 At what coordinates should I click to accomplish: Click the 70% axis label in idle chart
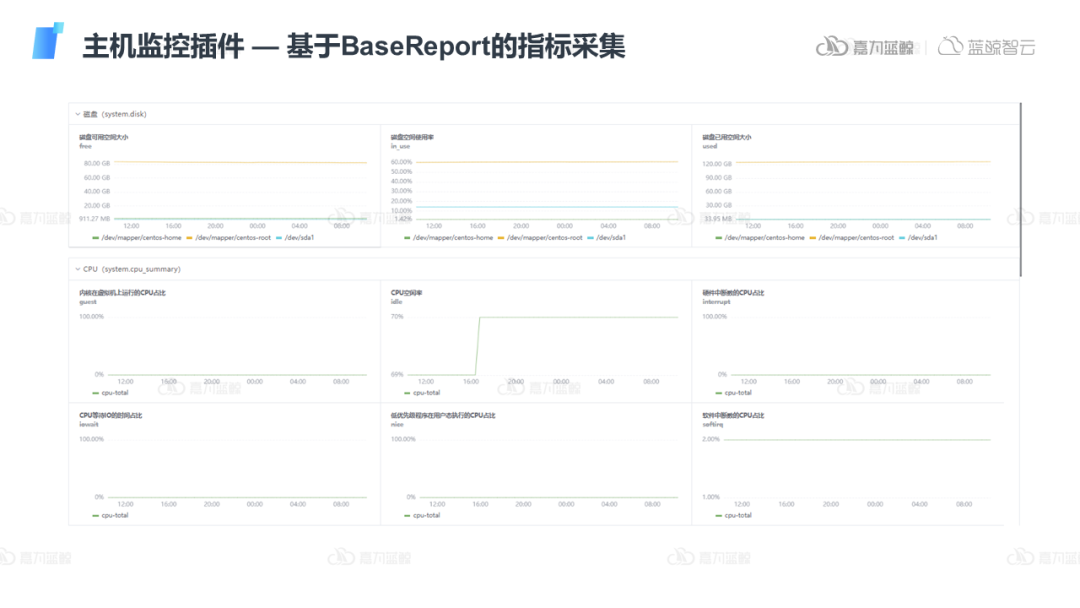tap(397, 317)
